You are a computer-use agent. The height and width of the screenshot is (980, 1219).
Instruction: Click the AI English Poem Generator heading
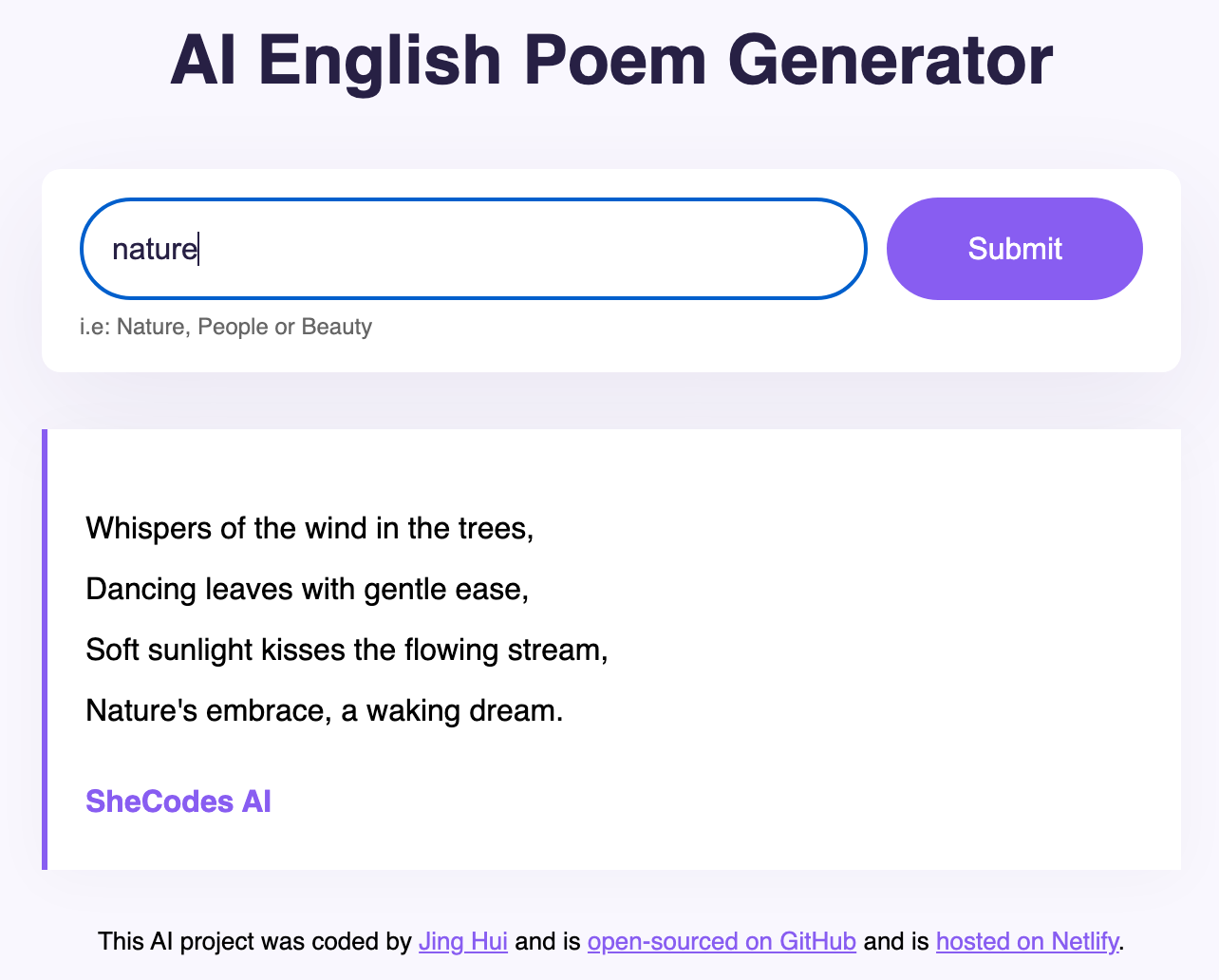point(609,60)
